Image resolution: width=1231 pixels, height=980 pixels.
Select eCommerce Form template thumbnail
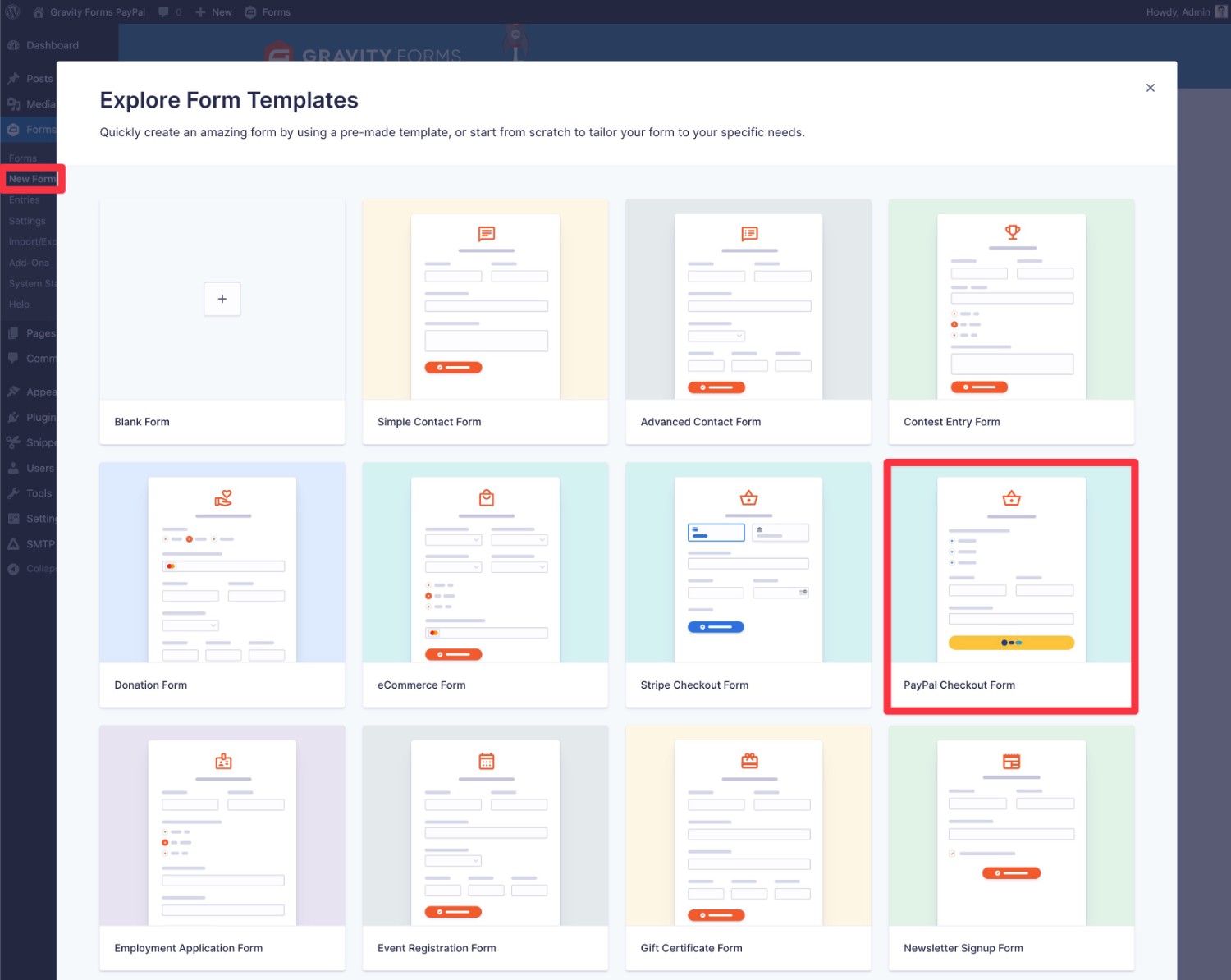[486, 562]
